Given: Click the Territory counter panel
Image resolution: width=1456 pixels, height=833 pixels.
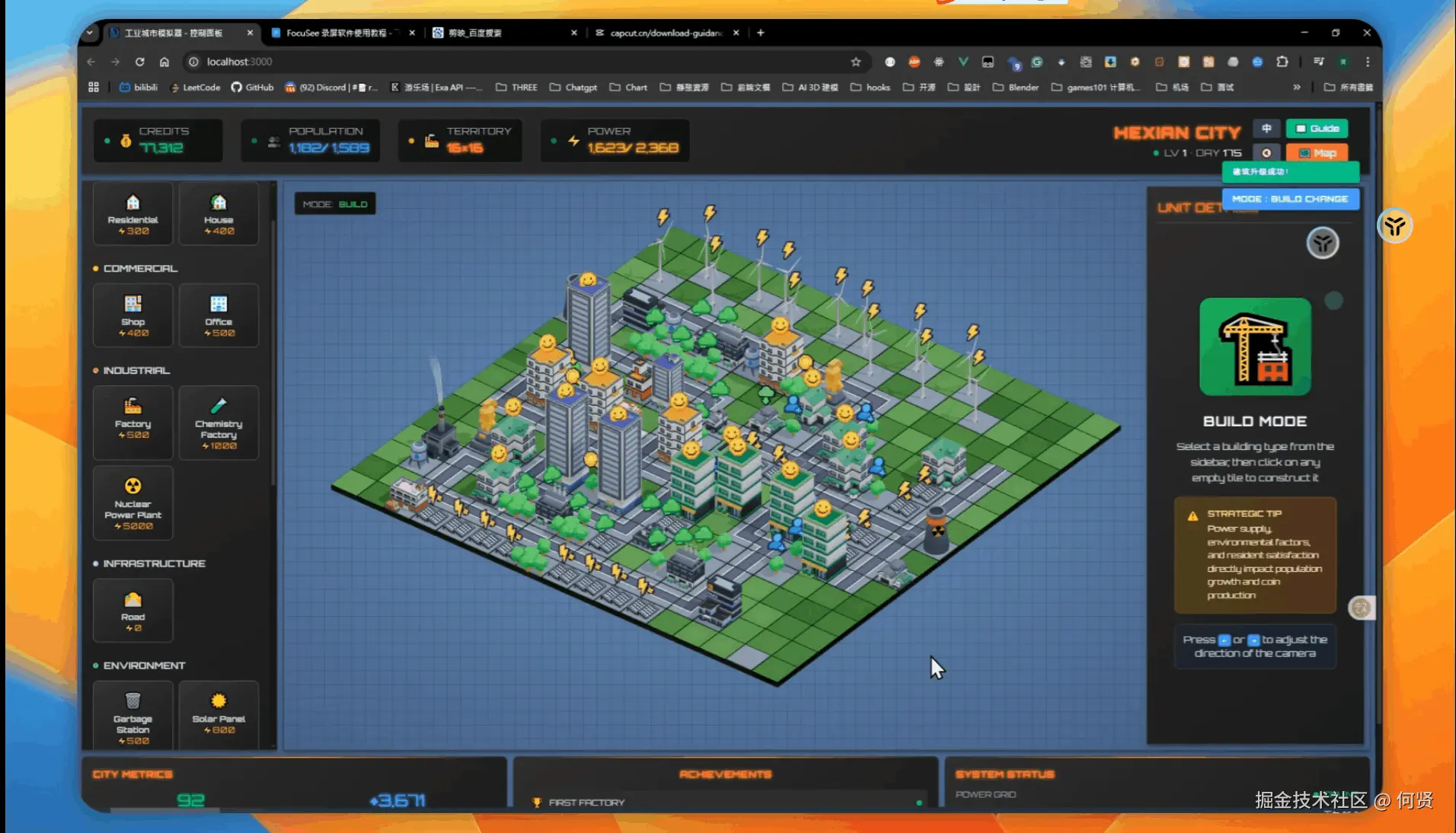Looking at the screenshot, I should [460, 140].
